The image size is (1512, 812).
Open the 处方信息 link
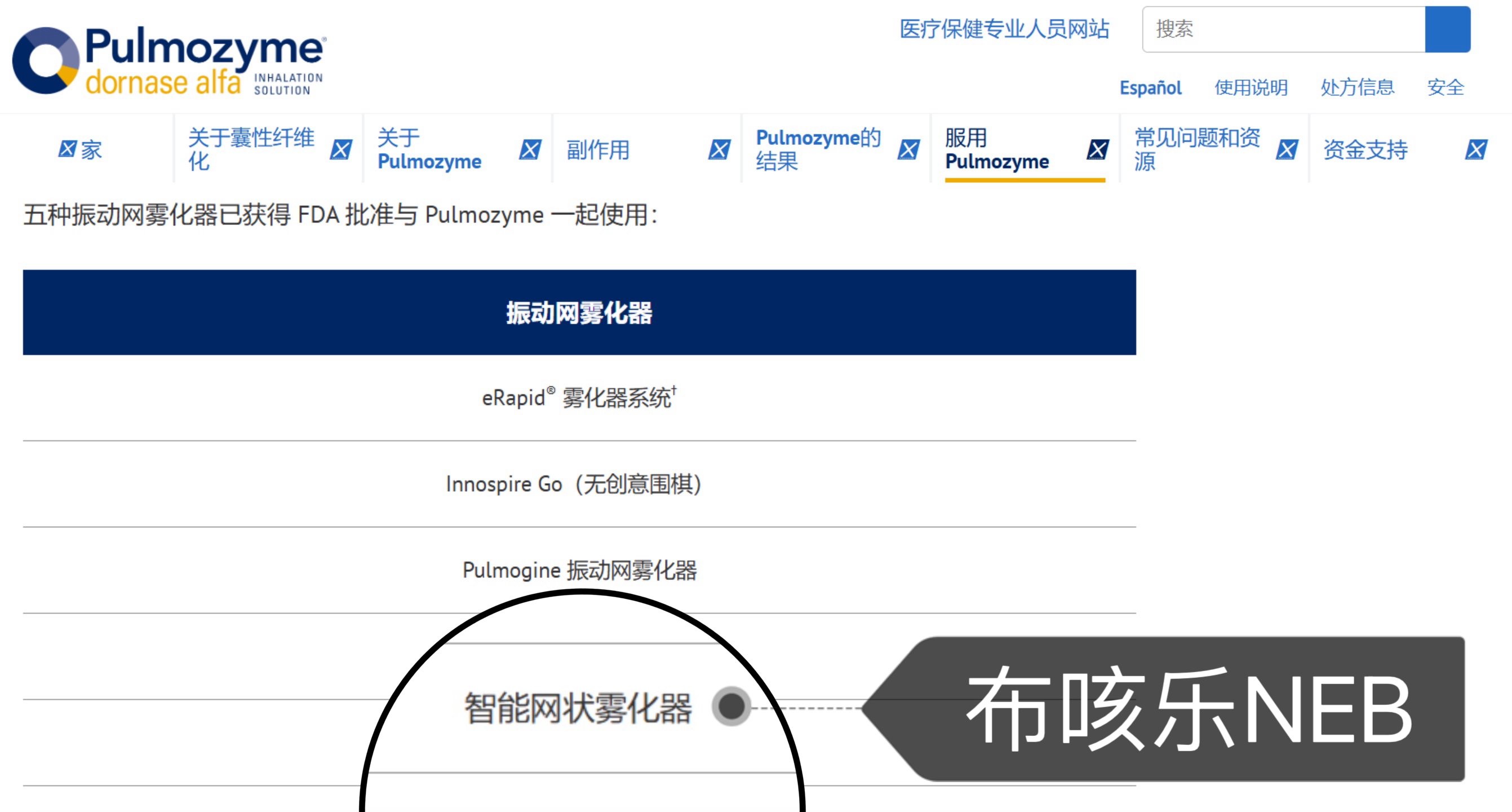click(x=1357, y=87)
